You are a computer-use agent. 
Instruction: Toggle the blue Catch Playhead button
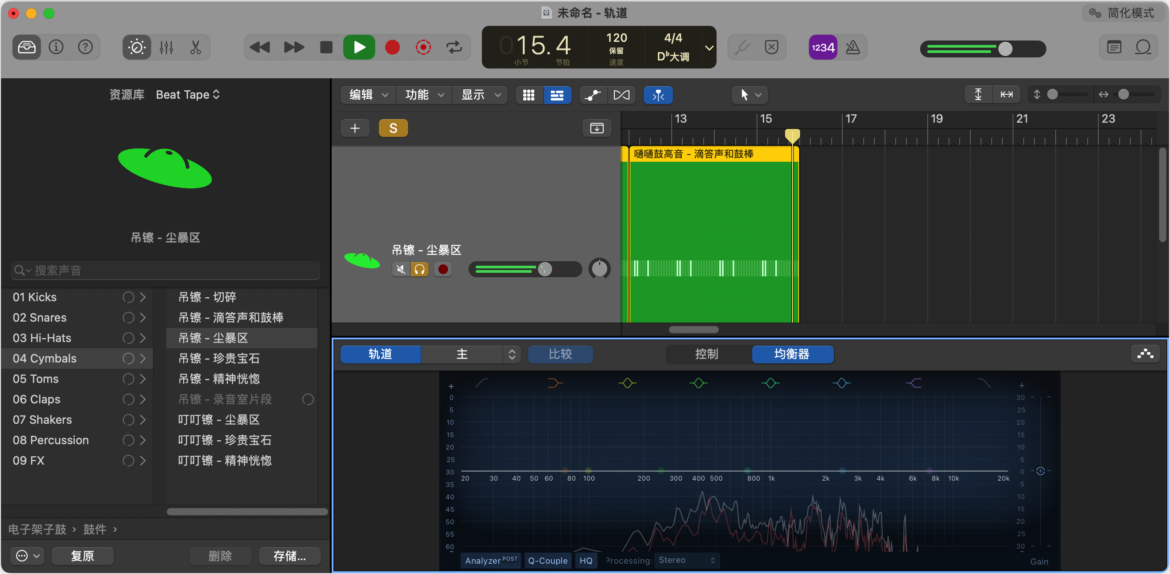tap(658, 95)
